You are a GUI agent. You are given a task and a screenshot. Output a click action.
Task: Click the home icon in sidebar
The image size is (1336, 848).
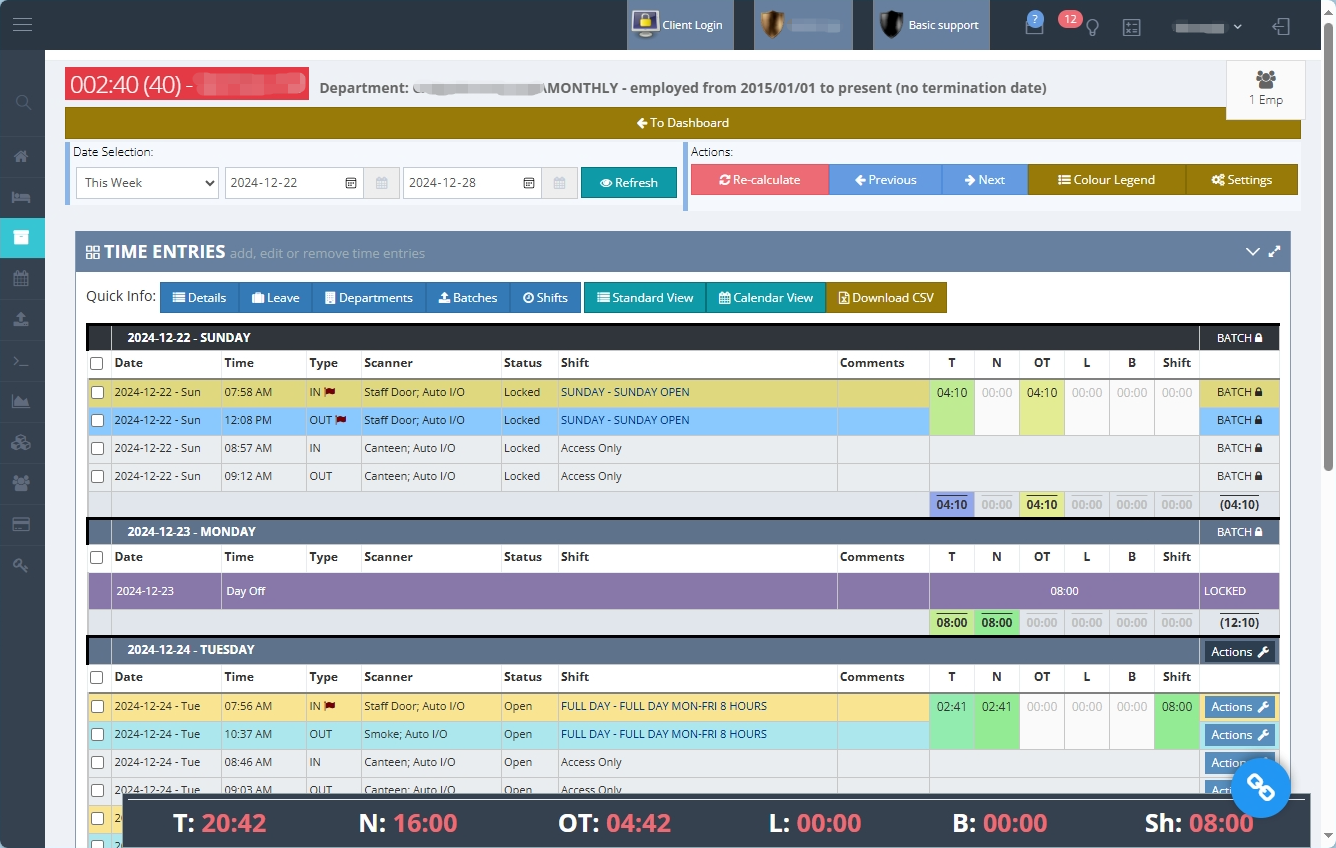[21, 157]
